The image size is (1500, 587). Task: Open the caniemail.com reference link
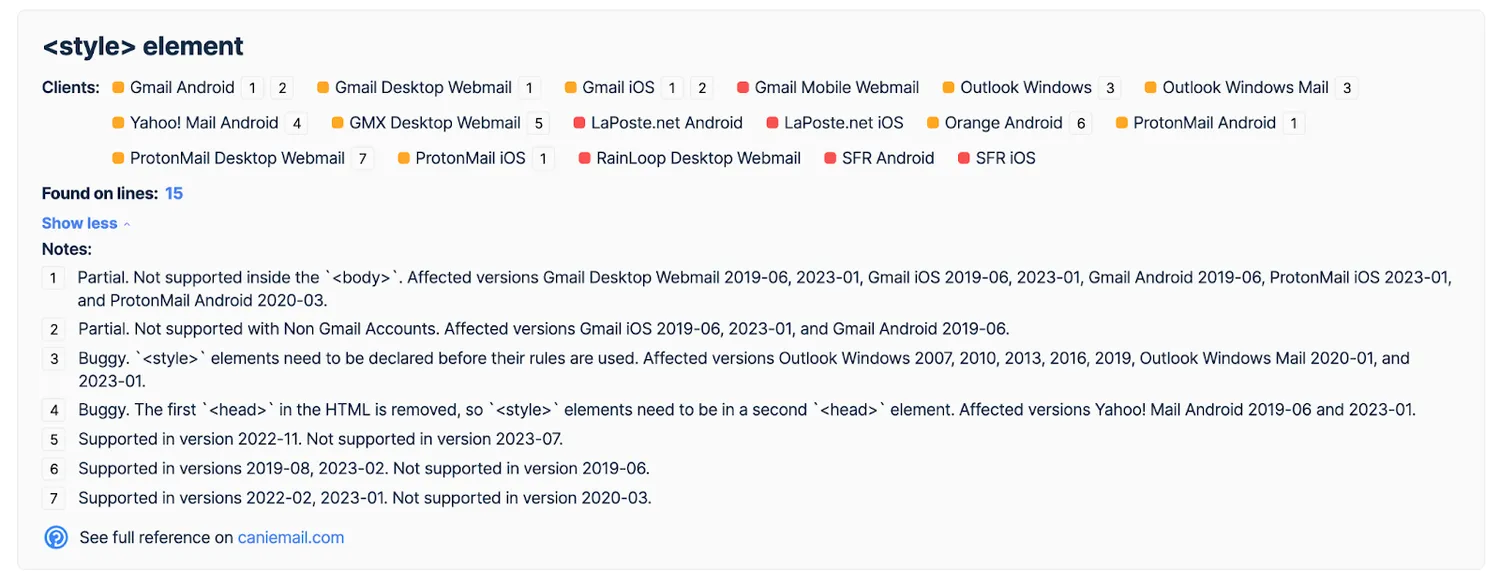[x=291, y=537]
